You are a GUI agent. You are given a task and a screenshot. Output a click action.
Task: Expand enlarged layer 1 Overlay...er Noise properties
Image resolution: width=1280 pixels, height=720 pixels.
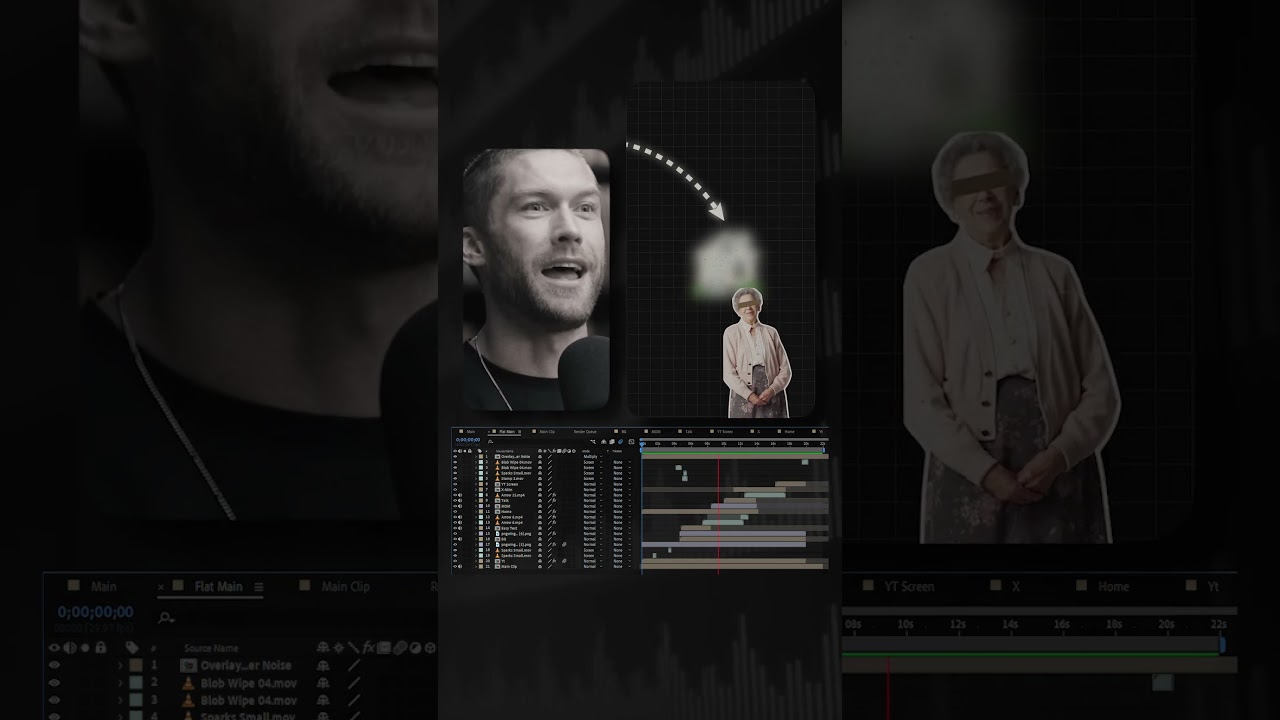tap(121, 665)
